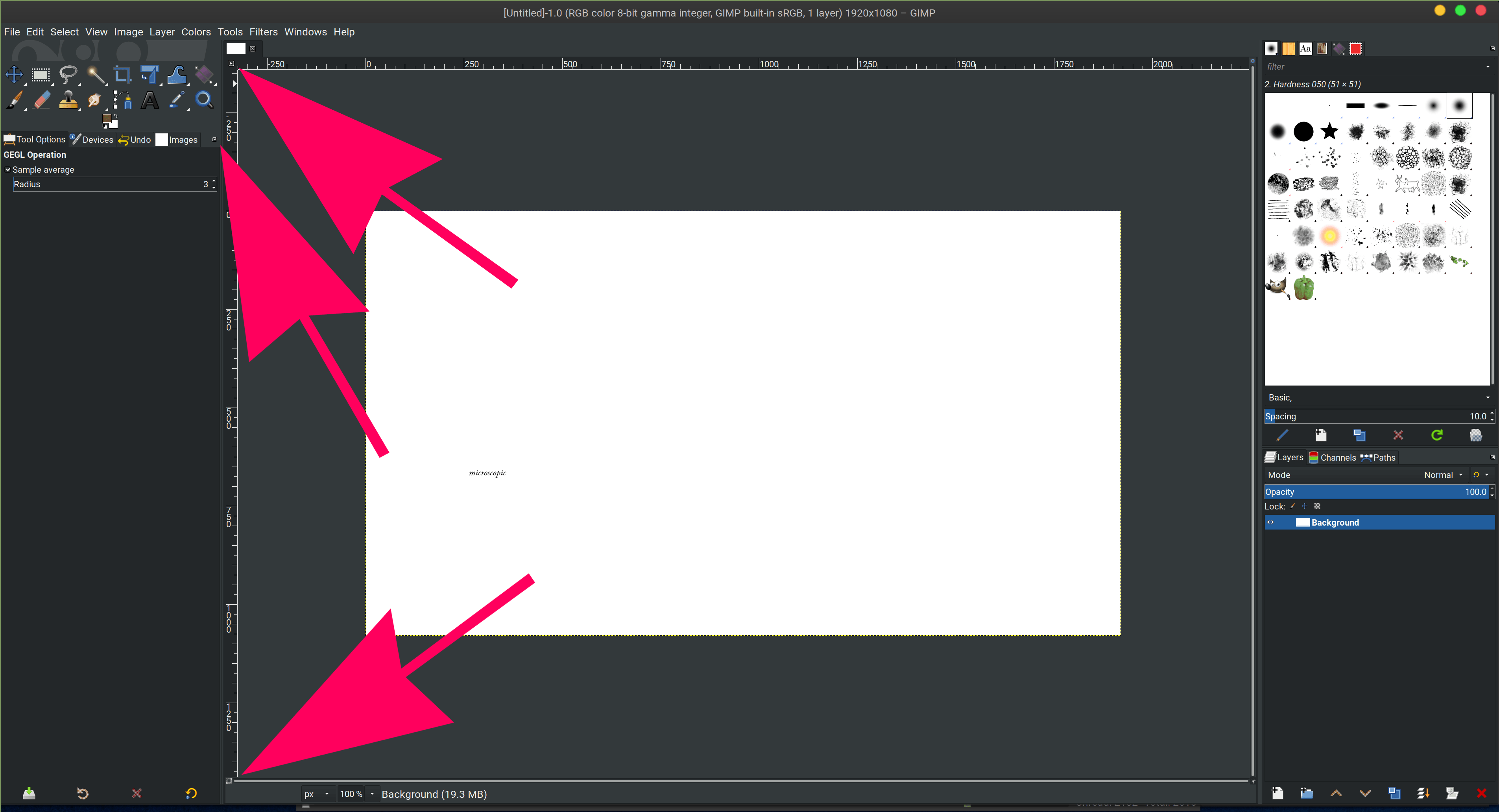Switch to the Channels tab

click(1332, 457)
